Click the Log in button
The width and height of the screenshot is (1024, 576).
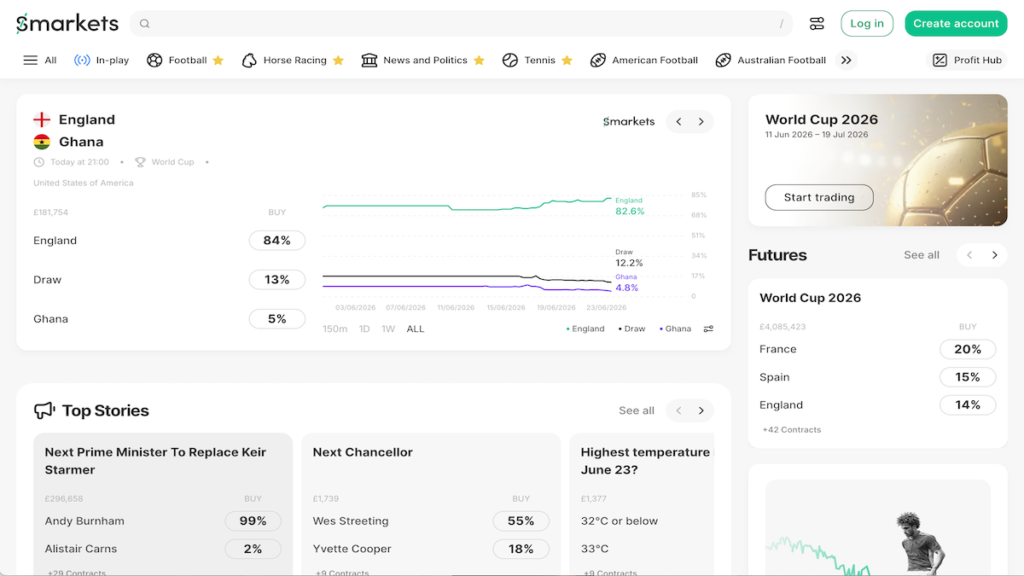(867, 24)
